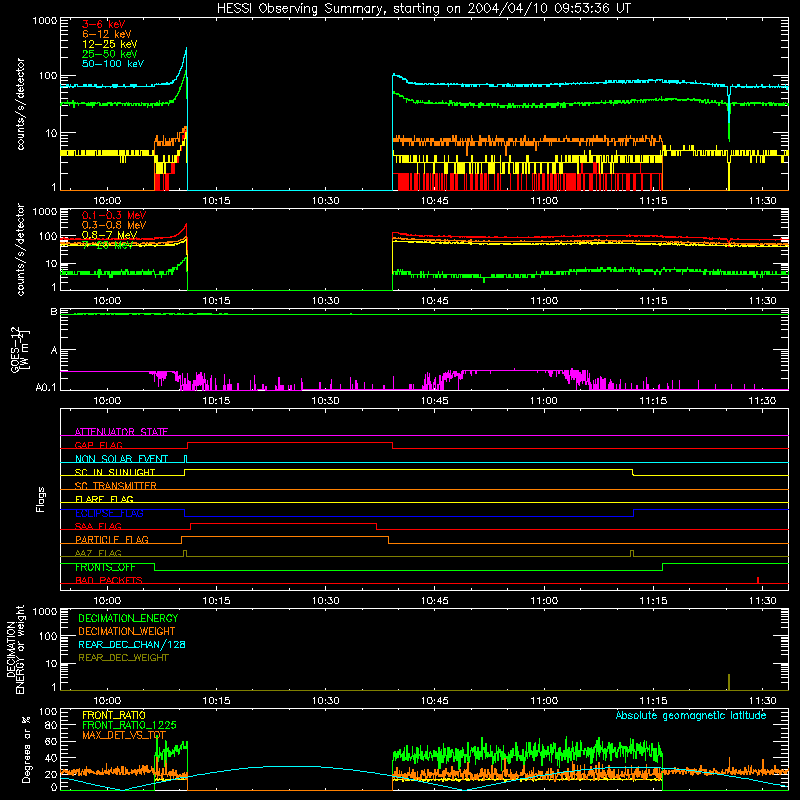Screen dimensions: 800x800
Task: Click the 0.8-7 MeV legend label
Action: 110,235
